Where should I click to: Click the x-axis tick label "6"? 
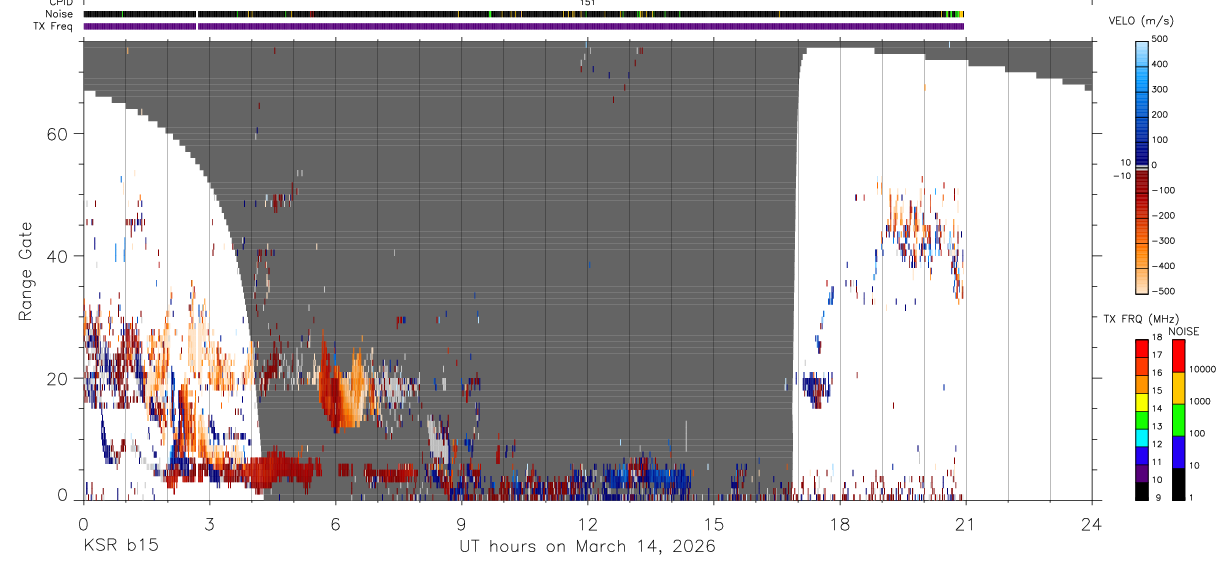(335, 523)
